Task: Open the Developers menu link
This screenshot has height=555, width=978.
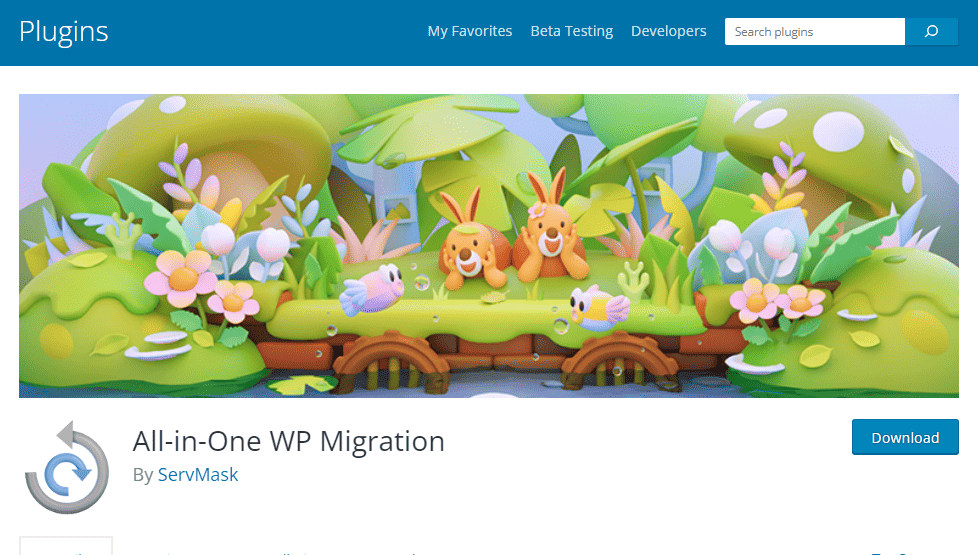Action: pyautogui.click(x=668, y=31)
